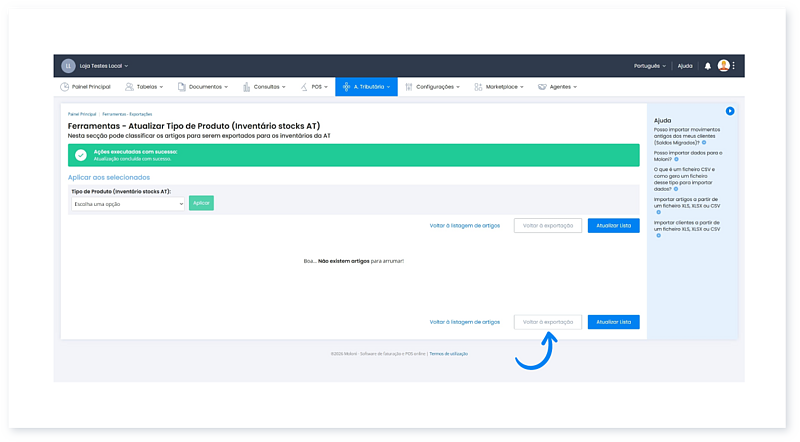Collapse the Ajuda panel with play arrow
The height and width of the screenshot is (442, 800).
730,111
